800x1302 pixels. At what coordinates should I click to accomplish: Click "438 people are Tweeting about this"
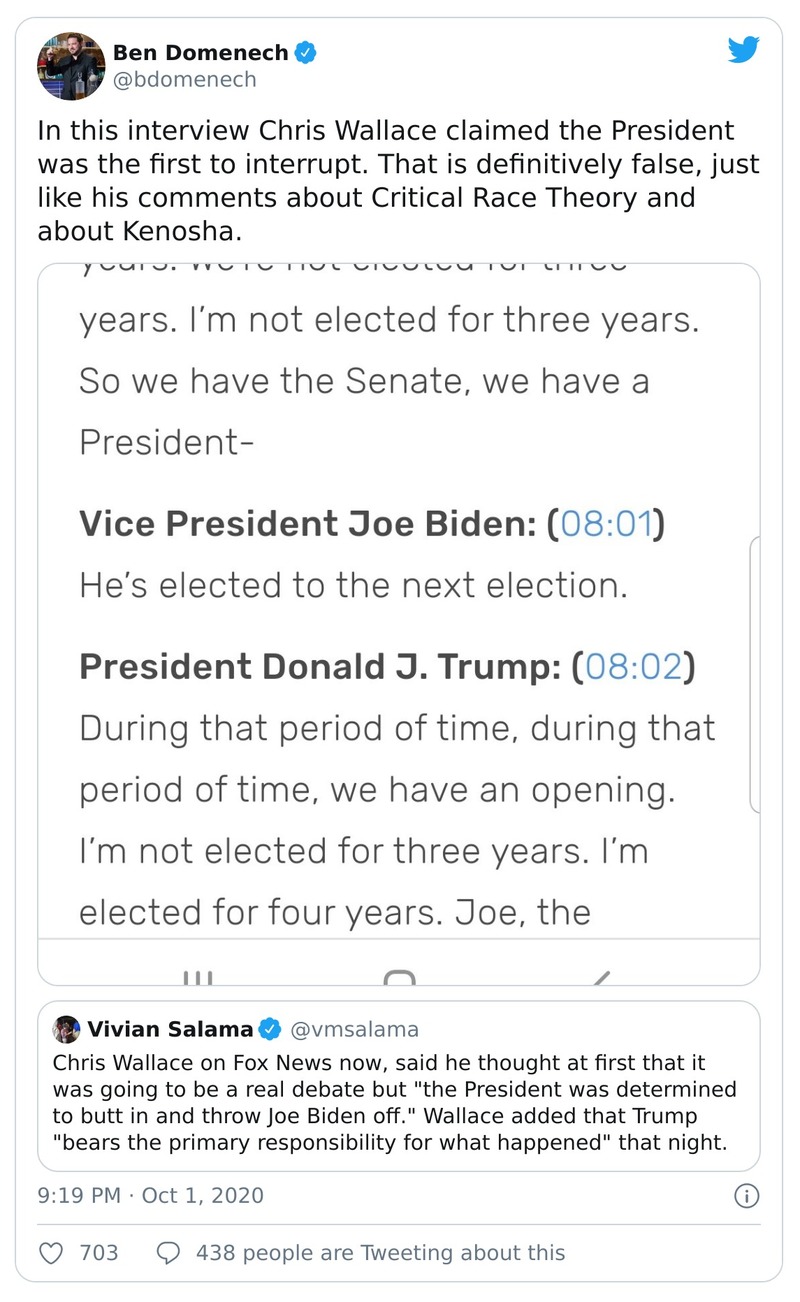pos(380,1252)
